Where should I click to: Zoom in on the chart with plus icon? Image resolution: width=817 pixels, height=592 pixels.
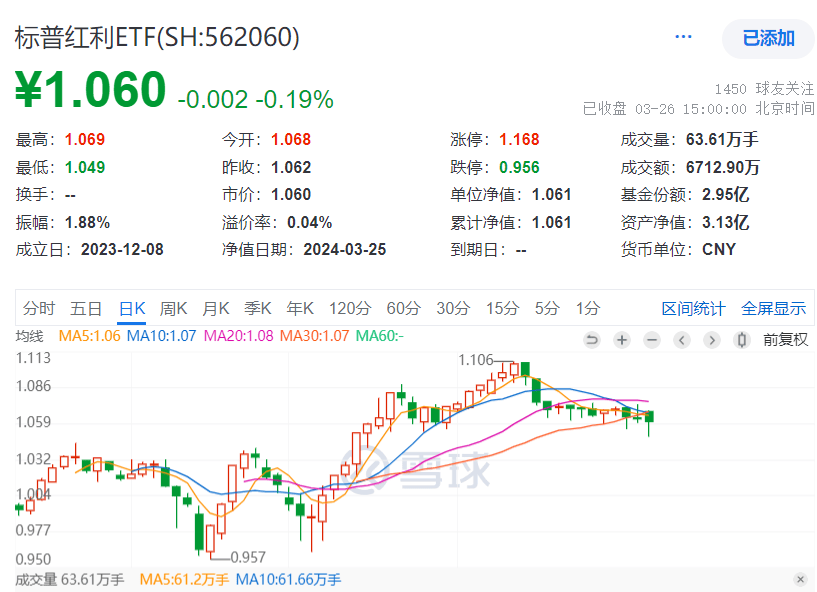621,340
